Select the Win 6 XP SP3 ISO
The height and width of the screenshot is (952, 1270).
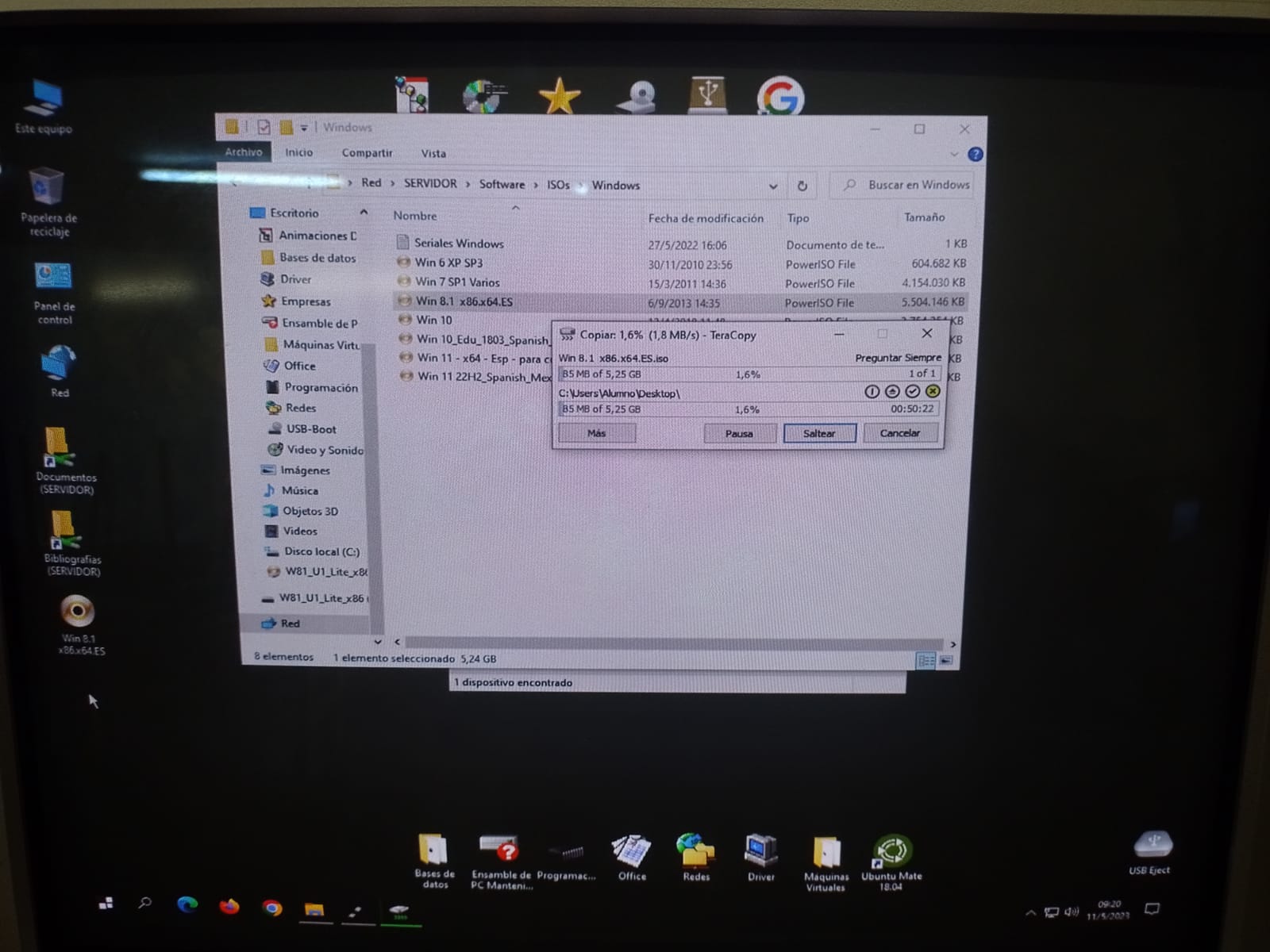448,263
